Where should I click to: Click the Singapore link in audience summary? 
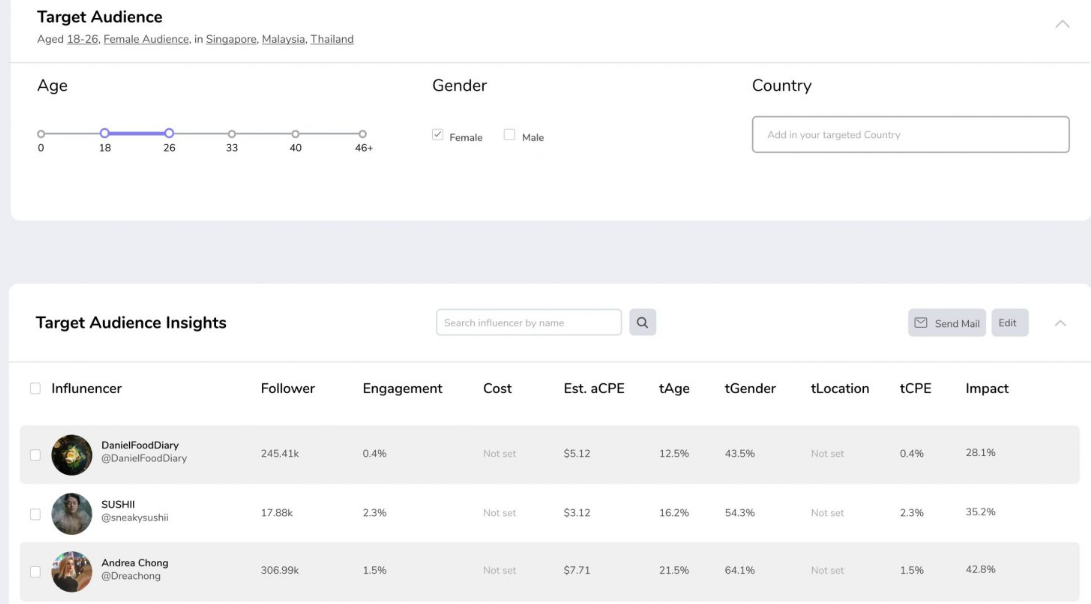231,39
